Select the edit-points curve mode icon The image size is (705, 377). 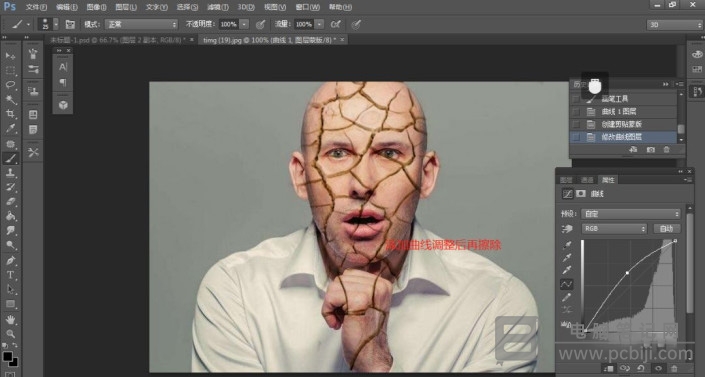pos(567,284)
